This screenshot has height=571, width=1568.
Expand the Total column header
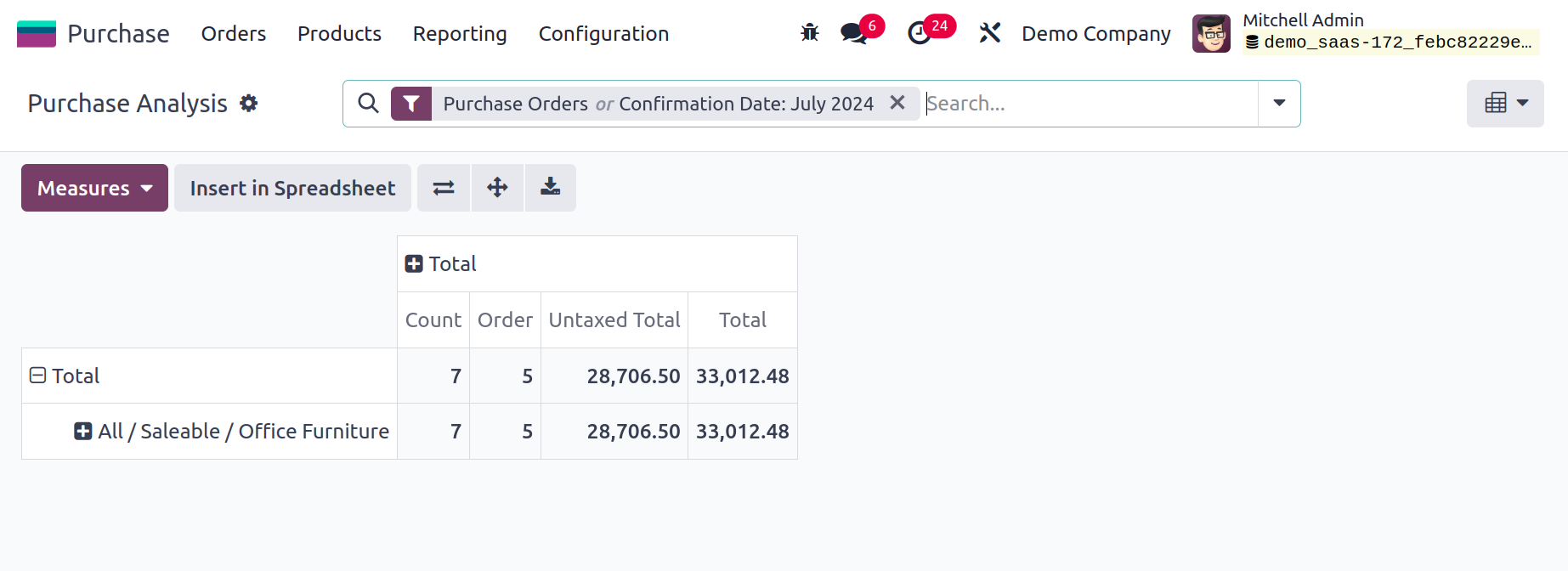(414, 264)
